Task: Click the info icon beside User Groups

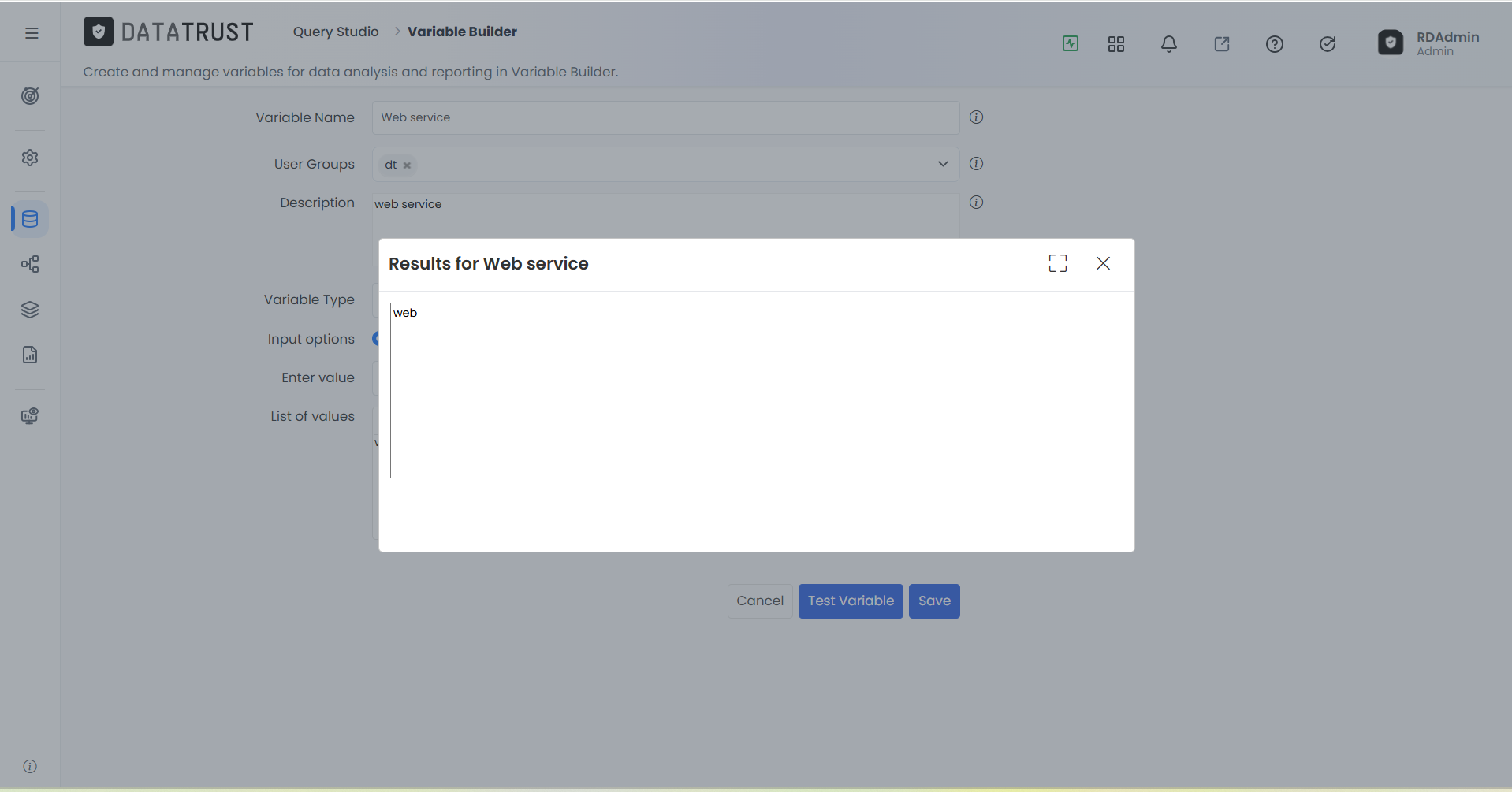Action: coord(976,164)
